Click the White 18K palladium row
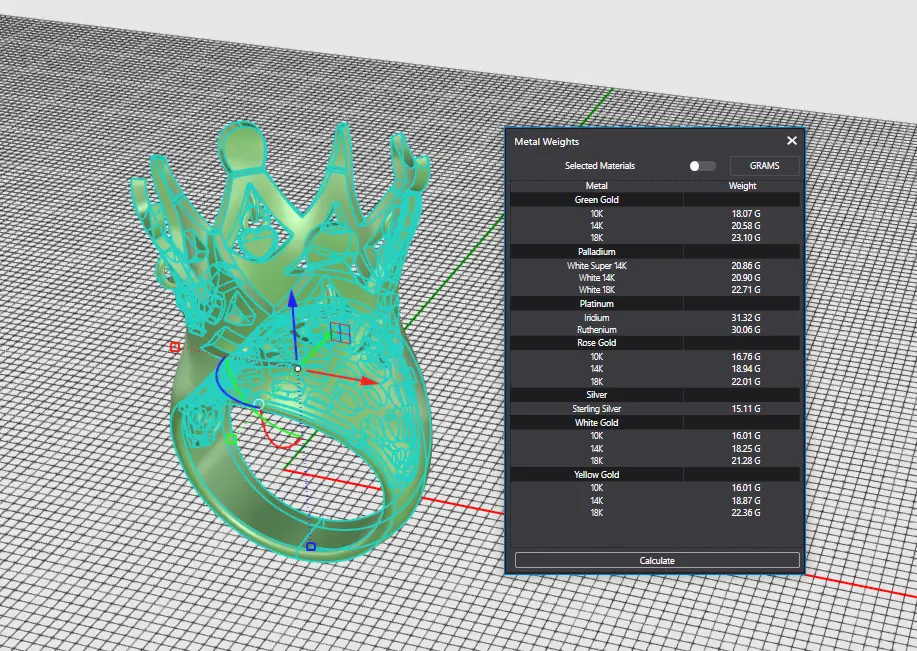Viewport: 917px width, 651px height. pos(655,290)
